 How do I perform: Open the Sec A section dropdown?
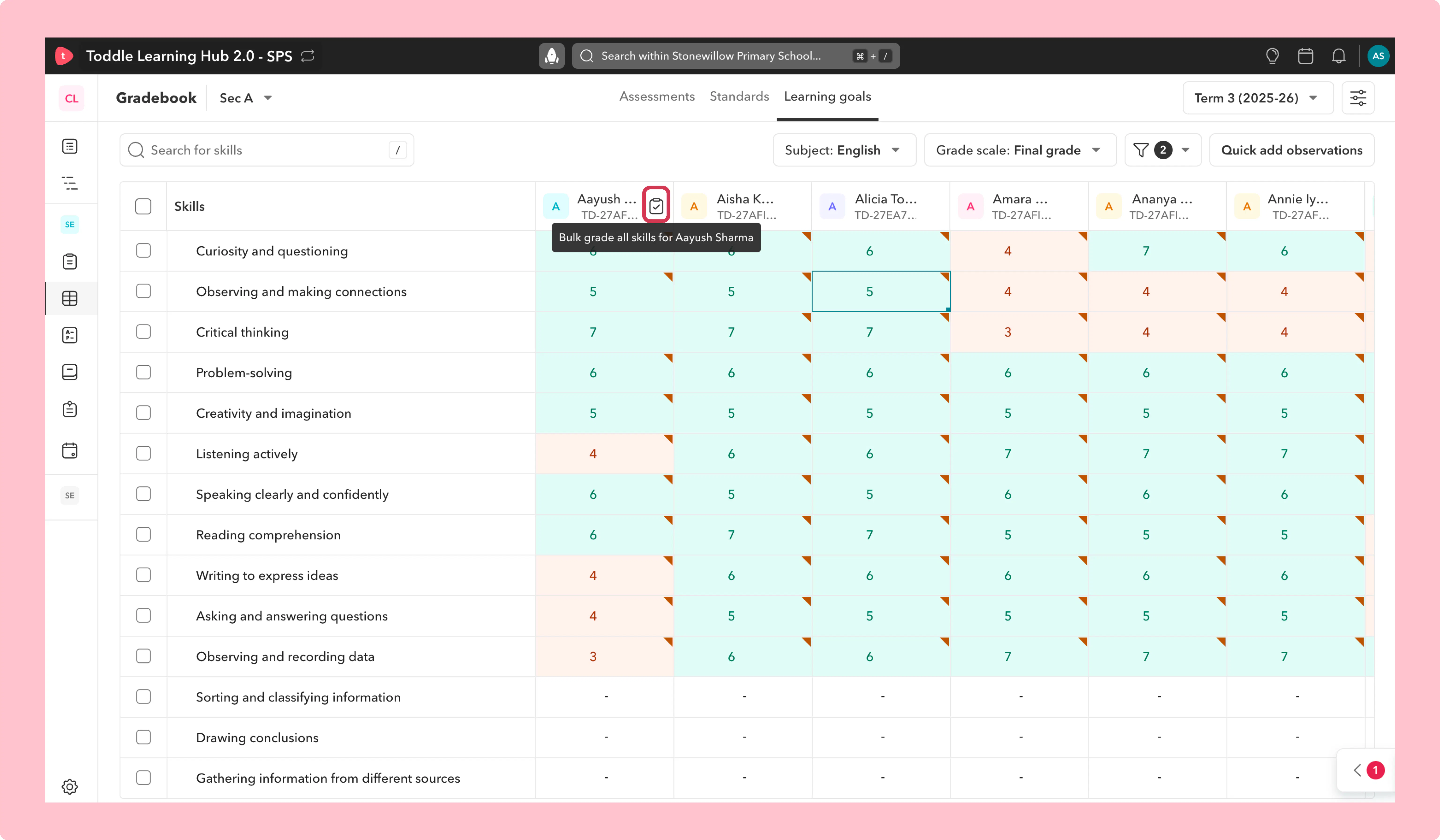point(246,98)
